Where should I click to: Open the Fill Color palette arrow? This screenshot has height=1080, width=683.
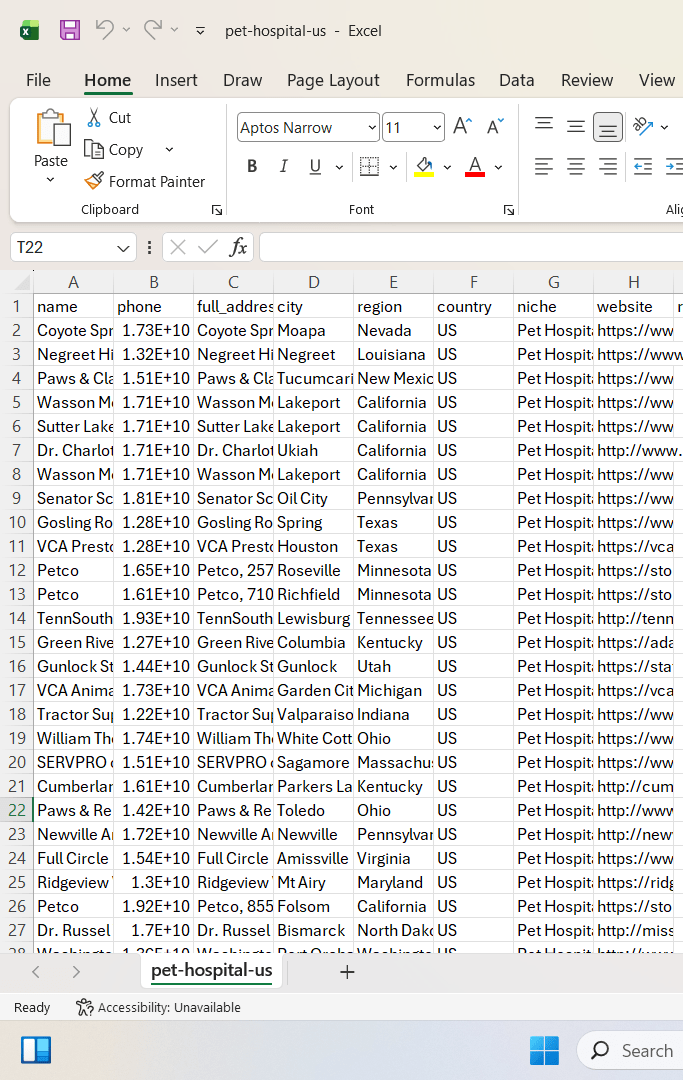click(447, 167)
